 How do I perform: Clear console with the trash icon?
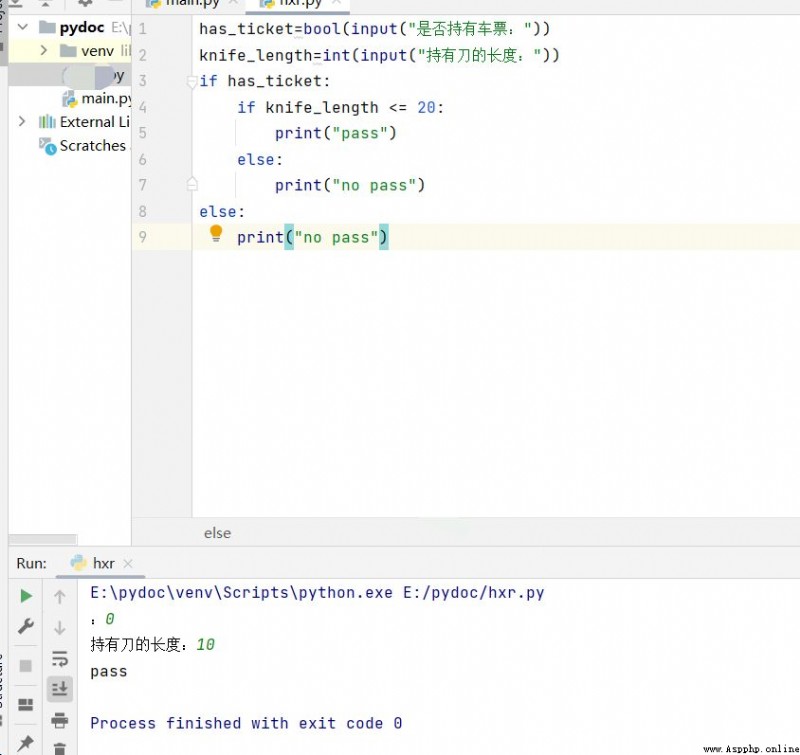[60, 748]
